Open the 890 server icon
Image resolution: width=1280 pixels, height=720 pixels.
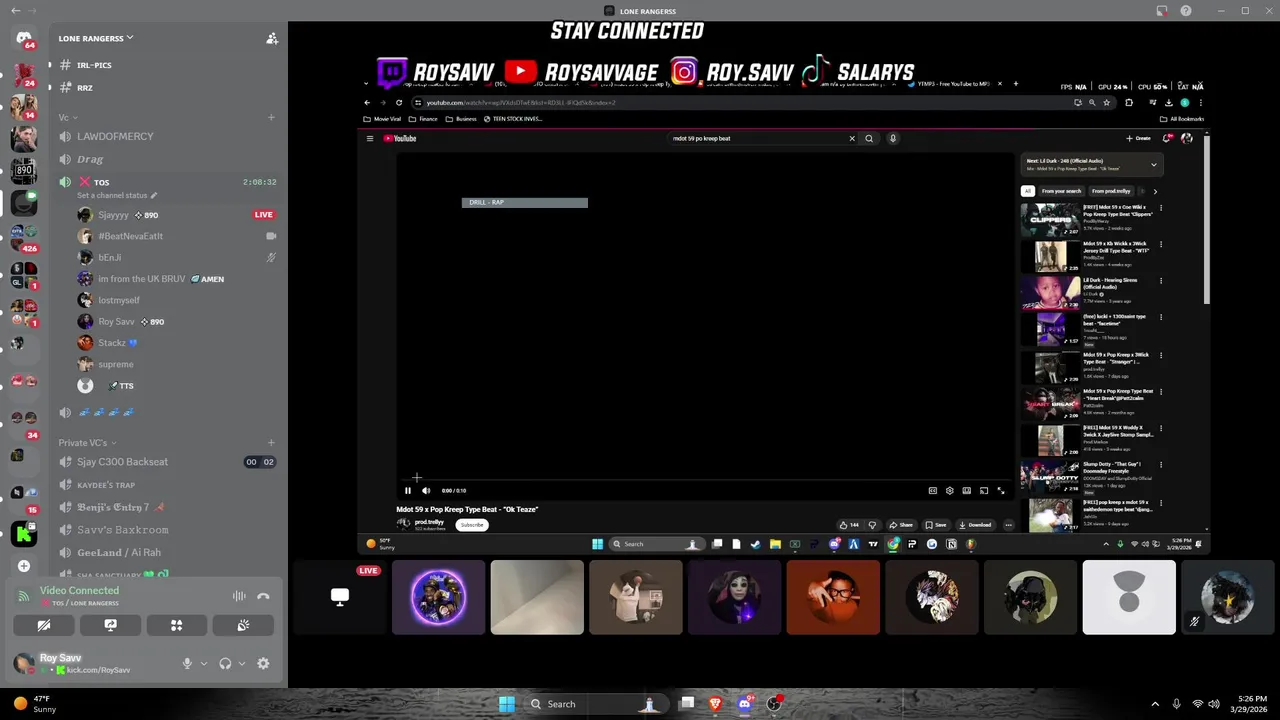[x=24, y=170]
